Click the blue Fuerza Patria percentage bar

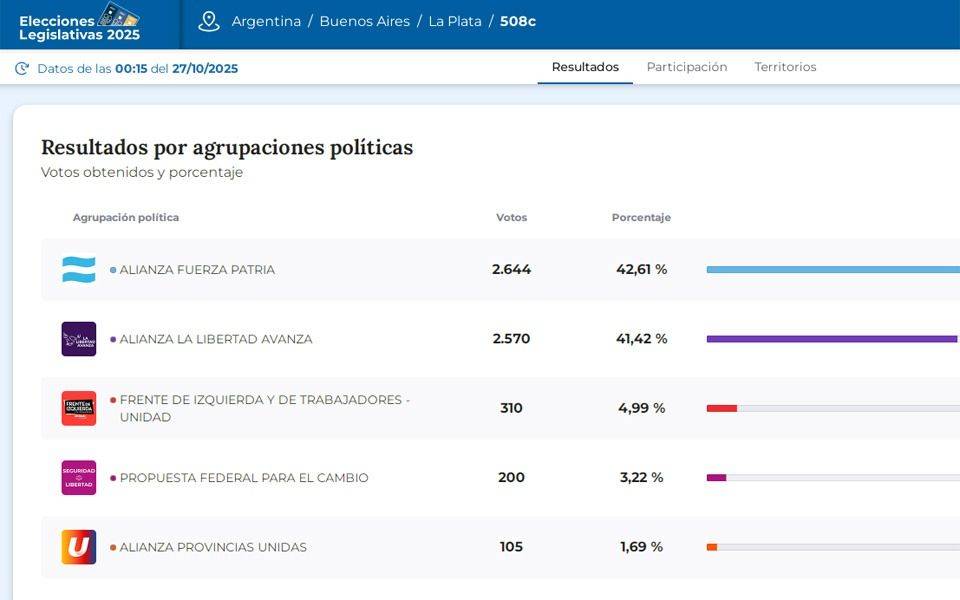point(832,270)
